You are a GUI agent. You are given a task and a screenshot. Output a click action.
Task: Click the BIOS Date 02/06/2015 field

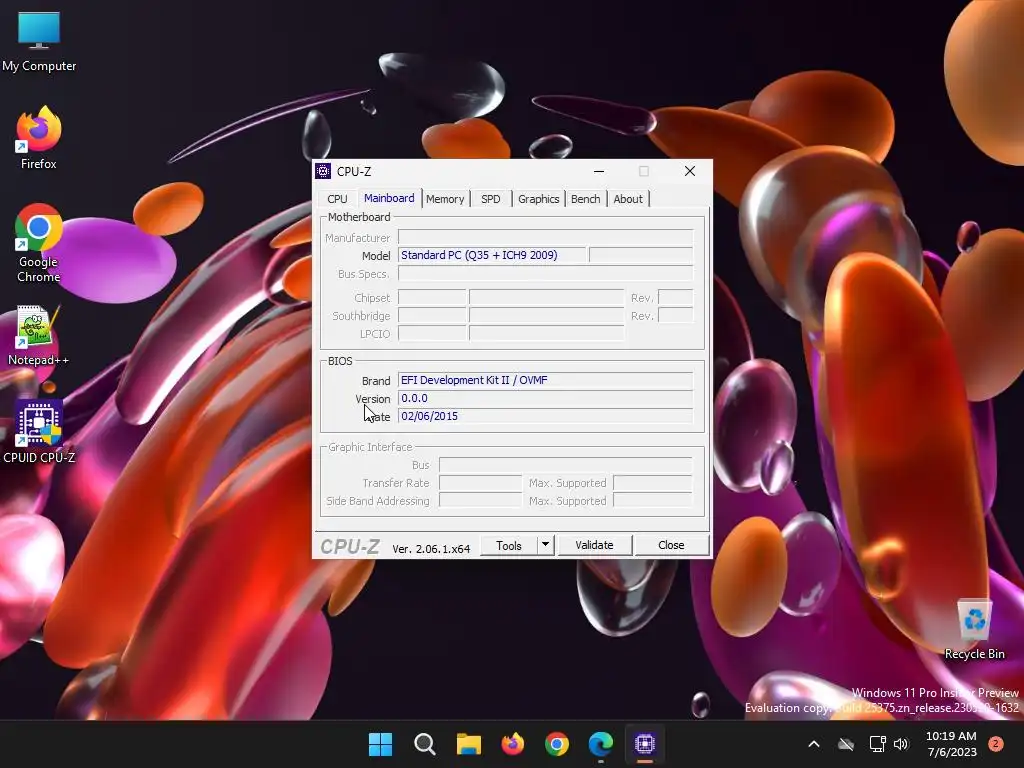coord(545,416)
